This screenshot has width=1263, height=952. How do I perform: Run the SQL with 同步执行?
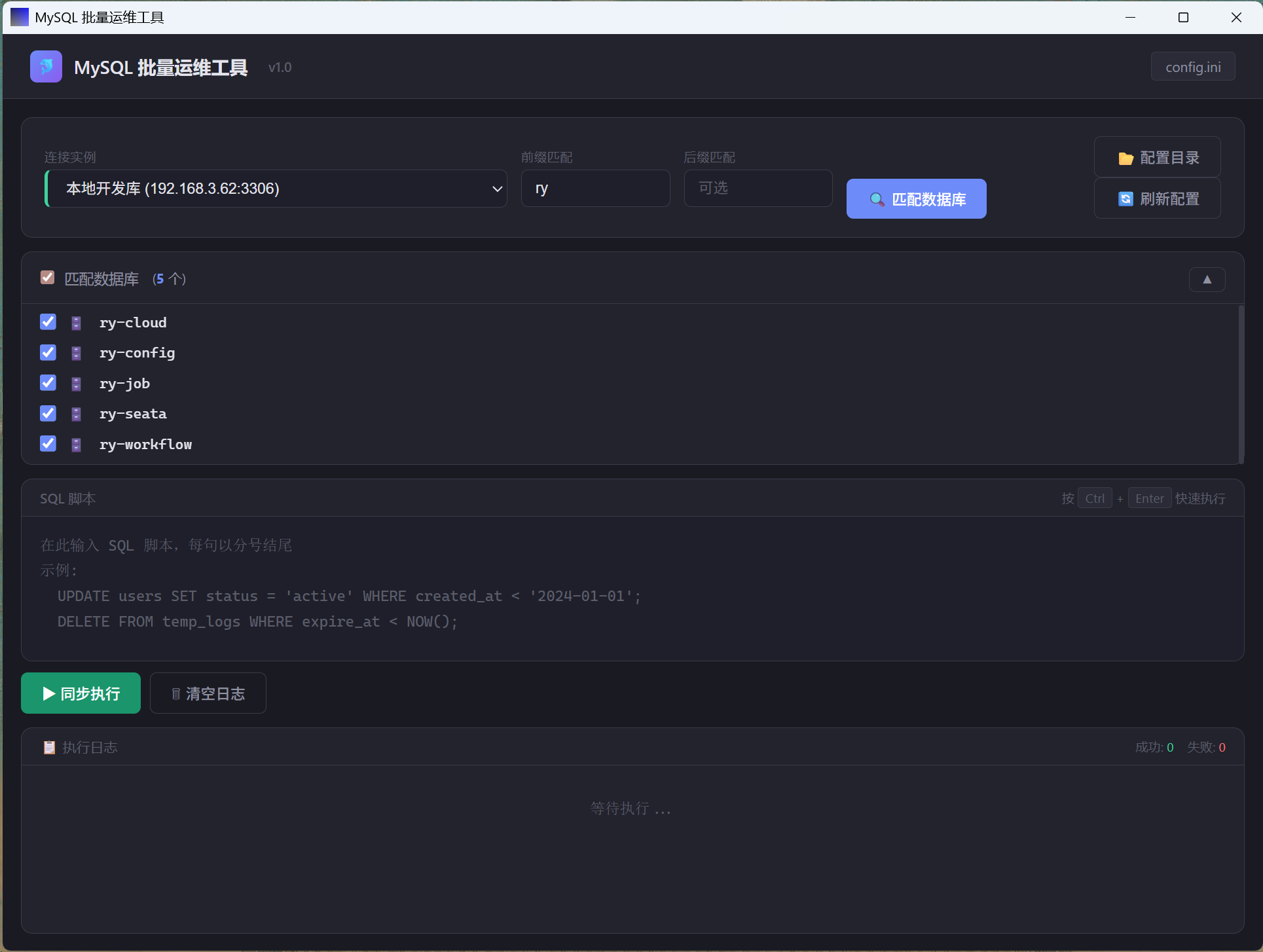[81, 693]
